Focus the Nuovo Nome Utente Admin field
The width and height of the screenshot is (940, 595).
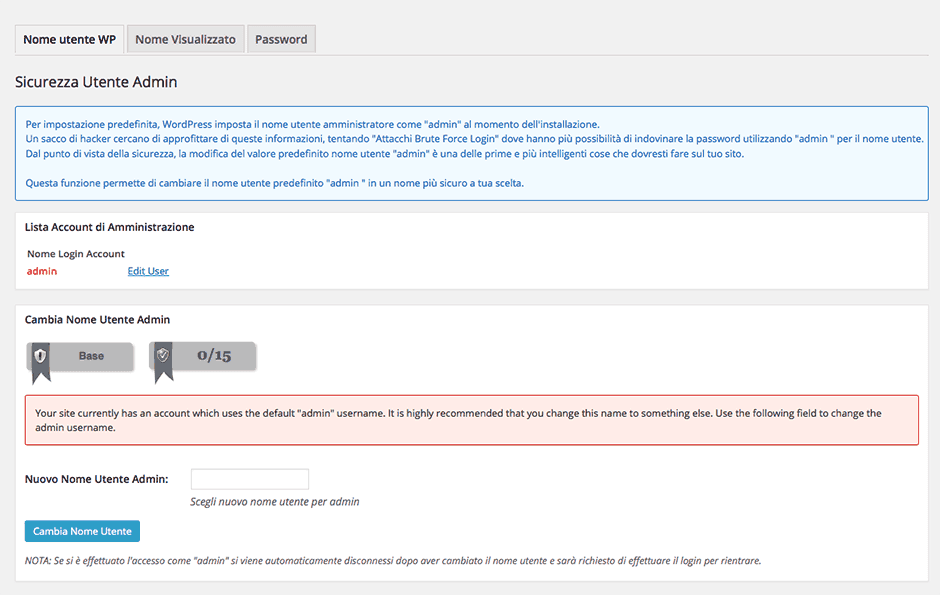pyautogui.click(x=249, y=479)
